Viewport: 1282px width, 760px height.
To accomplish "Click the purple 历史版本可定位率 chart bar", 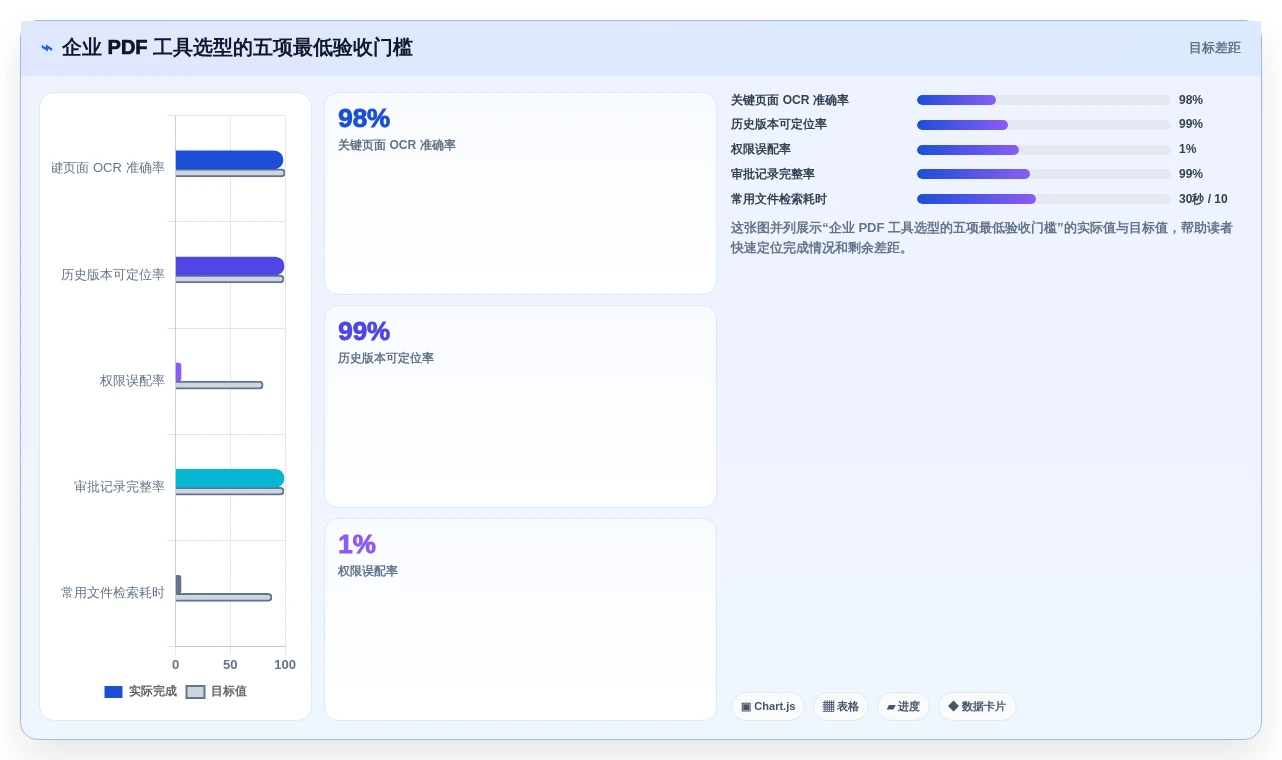I will [x=230, y=266].
